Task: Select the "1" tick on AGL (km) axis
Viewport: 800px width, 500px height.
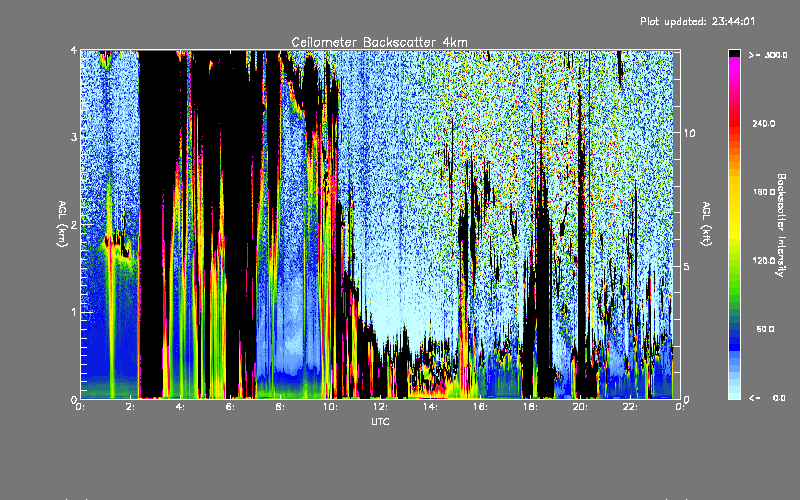Action: point(74,312)
